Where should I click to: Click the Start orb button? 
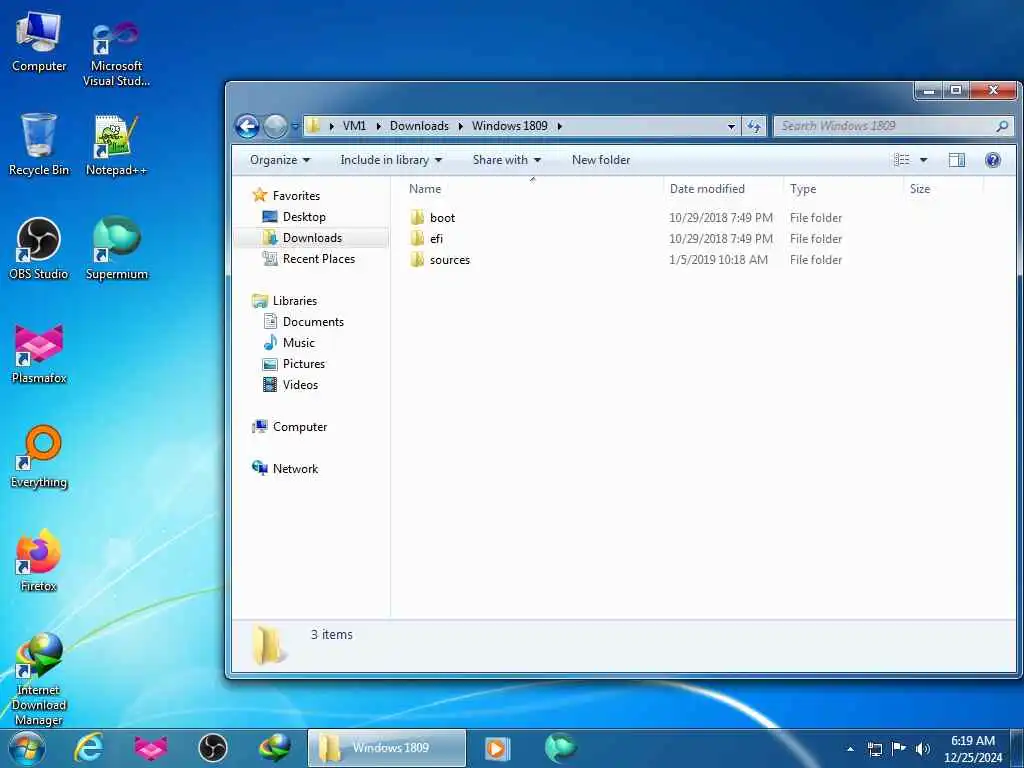[27, 748]
